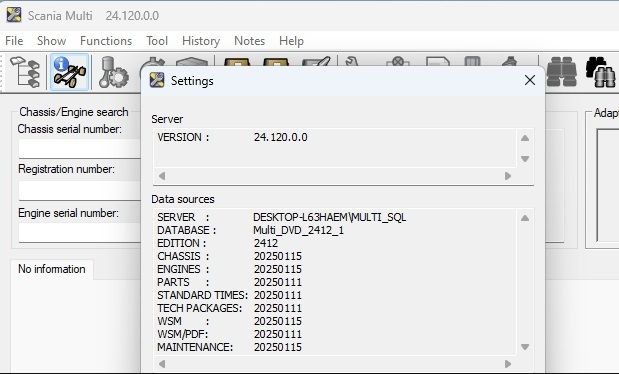Click the Settings dialog logo icon

(x=157, y=80)
